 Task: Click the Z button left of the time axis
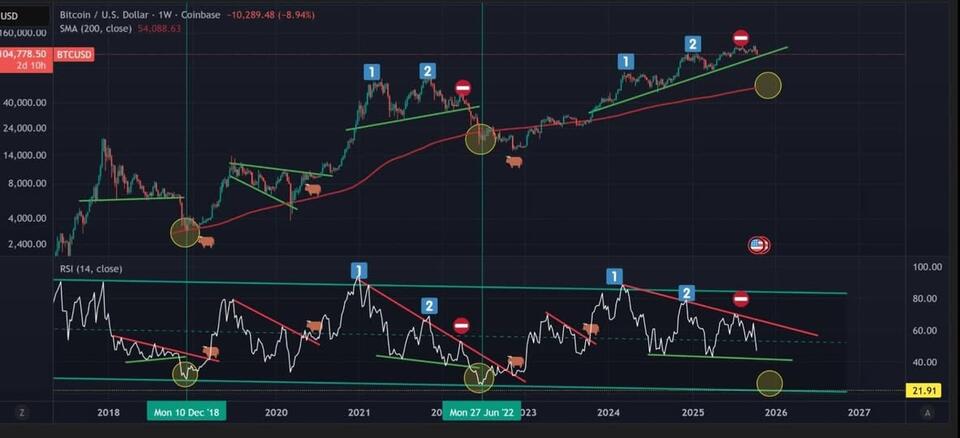[x=21, y=413]
